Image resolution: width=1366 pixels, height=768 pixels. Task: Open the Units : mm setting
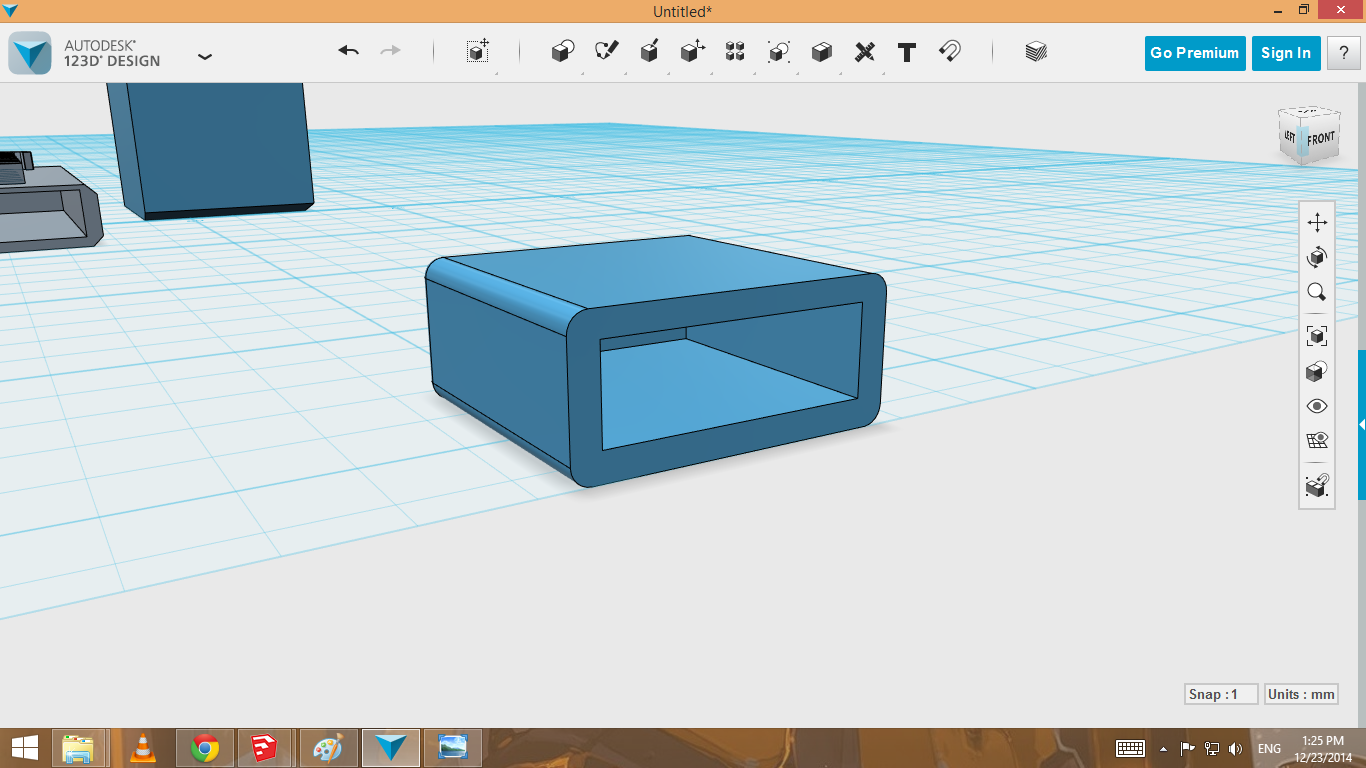click(x=1301, y=694)
